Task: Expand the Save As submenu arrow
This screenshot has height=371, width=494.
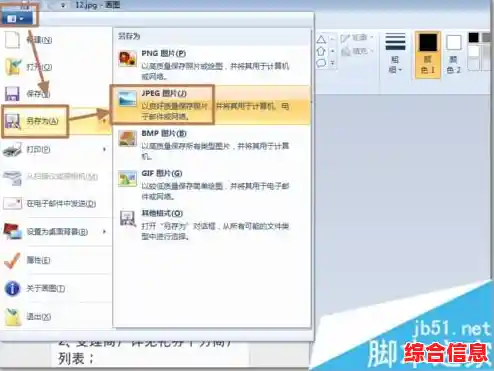Action: [104, 121]
